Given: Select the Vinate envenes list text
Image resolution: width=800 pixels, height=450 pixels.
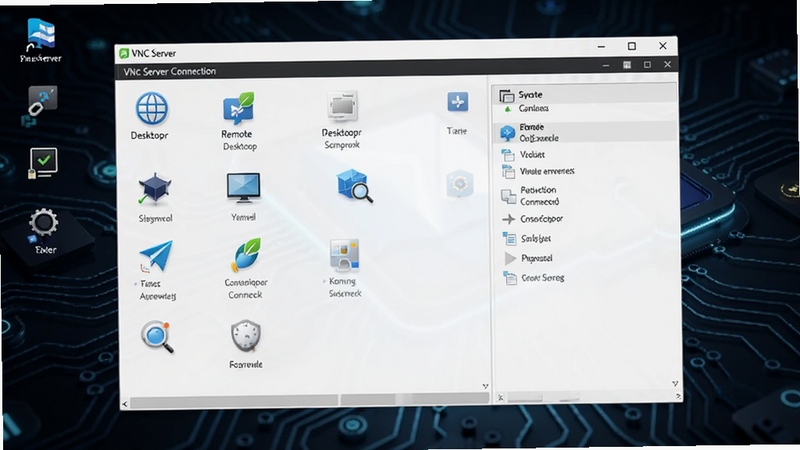Looking at the screenshot, I should tap(547, 171).
